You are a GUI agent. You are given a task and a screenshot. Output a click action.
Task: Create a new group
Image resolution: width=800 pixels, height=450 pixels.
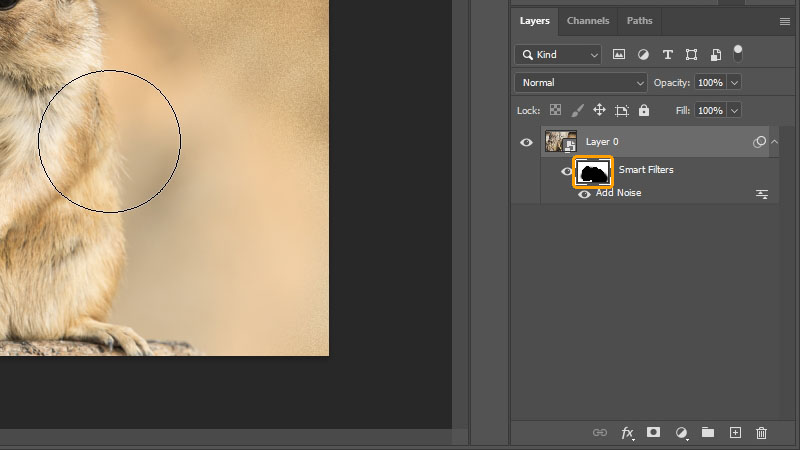pyautogui.click(x=708, y=432)
